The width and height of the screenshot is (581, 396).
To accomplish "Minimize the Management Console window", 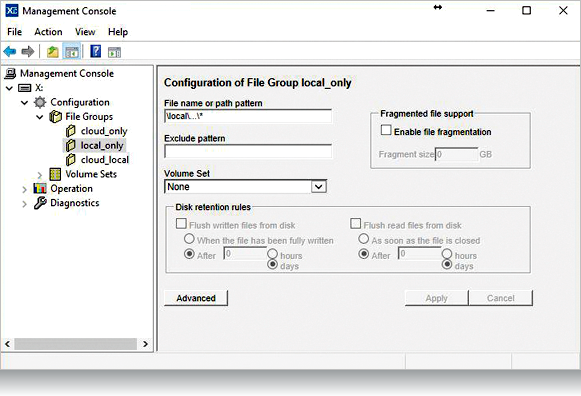I will click(491, 10).
